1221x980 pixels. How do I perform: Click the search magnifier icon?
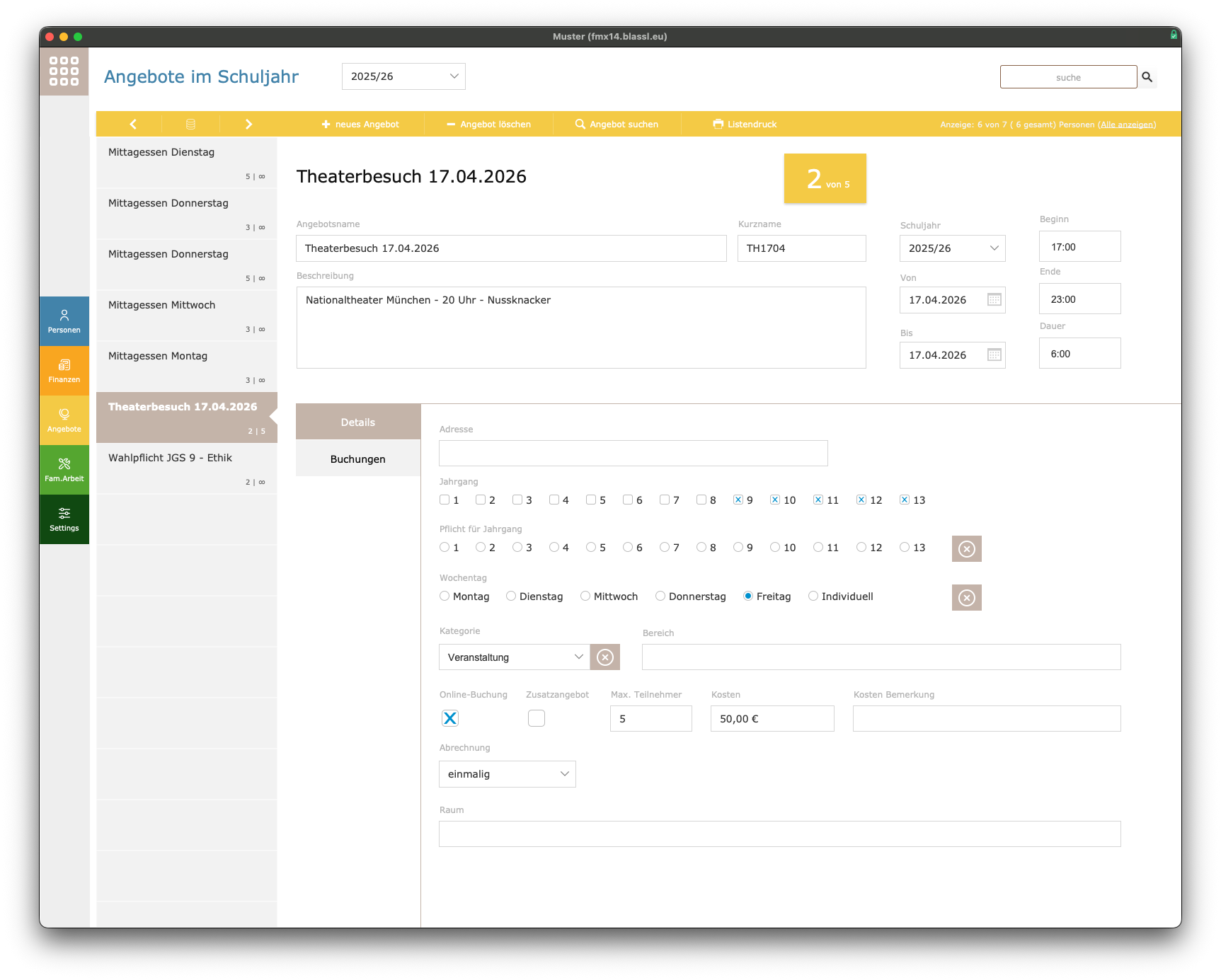(1147, 77)
